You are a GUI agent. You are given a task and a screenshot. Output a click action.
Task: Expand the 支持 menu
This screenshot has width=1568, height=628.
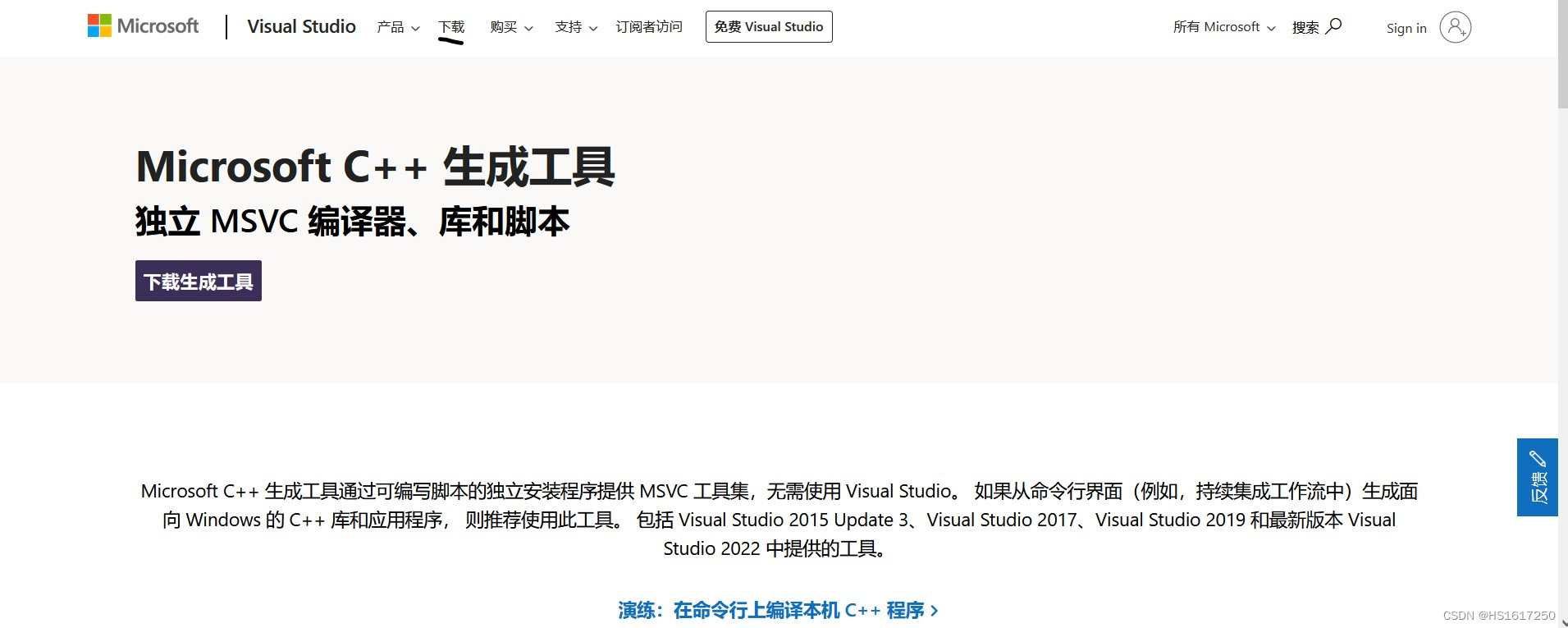pyautogui.click(x=576, y=27)
